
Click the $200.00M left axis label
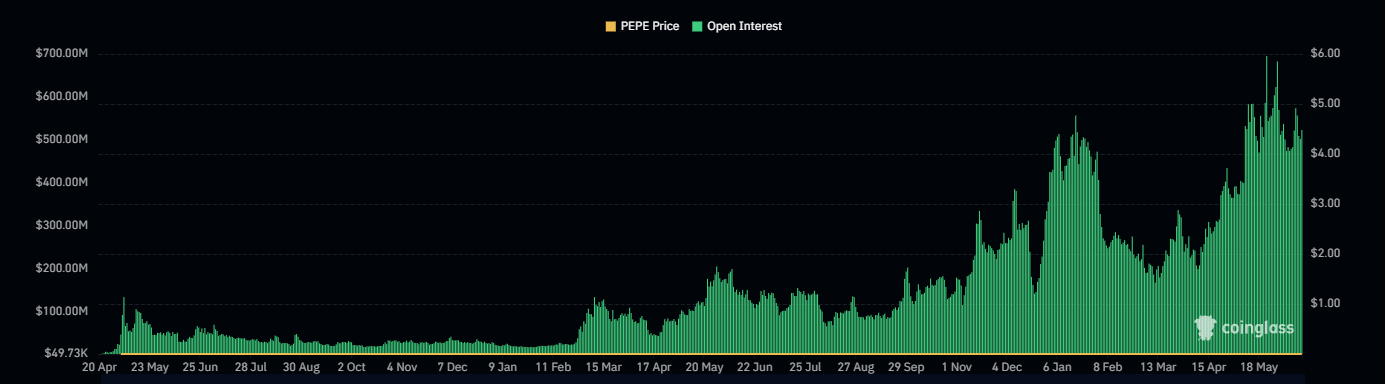61,268
